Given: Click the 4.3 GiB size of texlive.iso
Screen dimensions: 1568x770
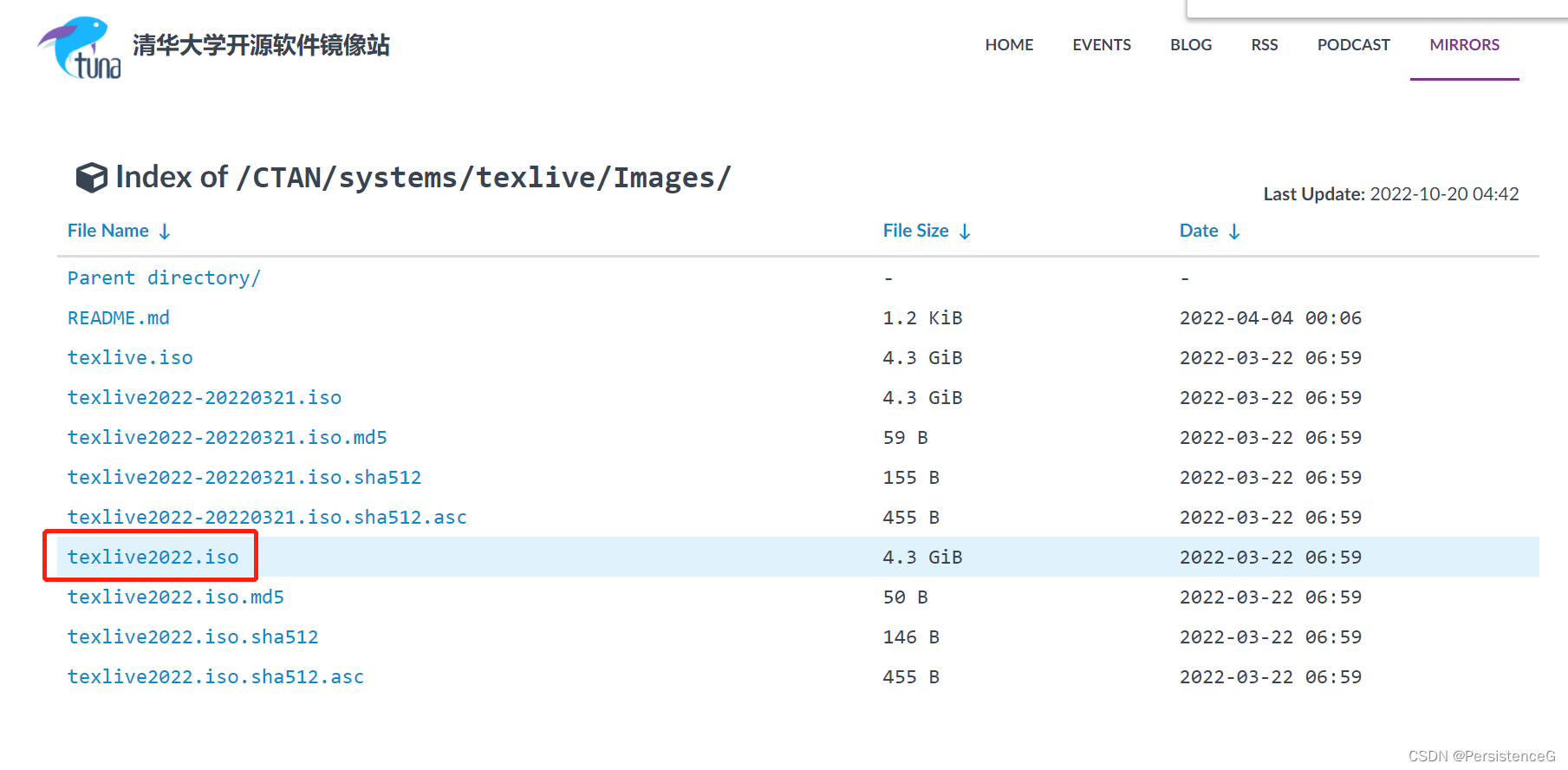Looking at the screenshot, I should click(922, 358).
